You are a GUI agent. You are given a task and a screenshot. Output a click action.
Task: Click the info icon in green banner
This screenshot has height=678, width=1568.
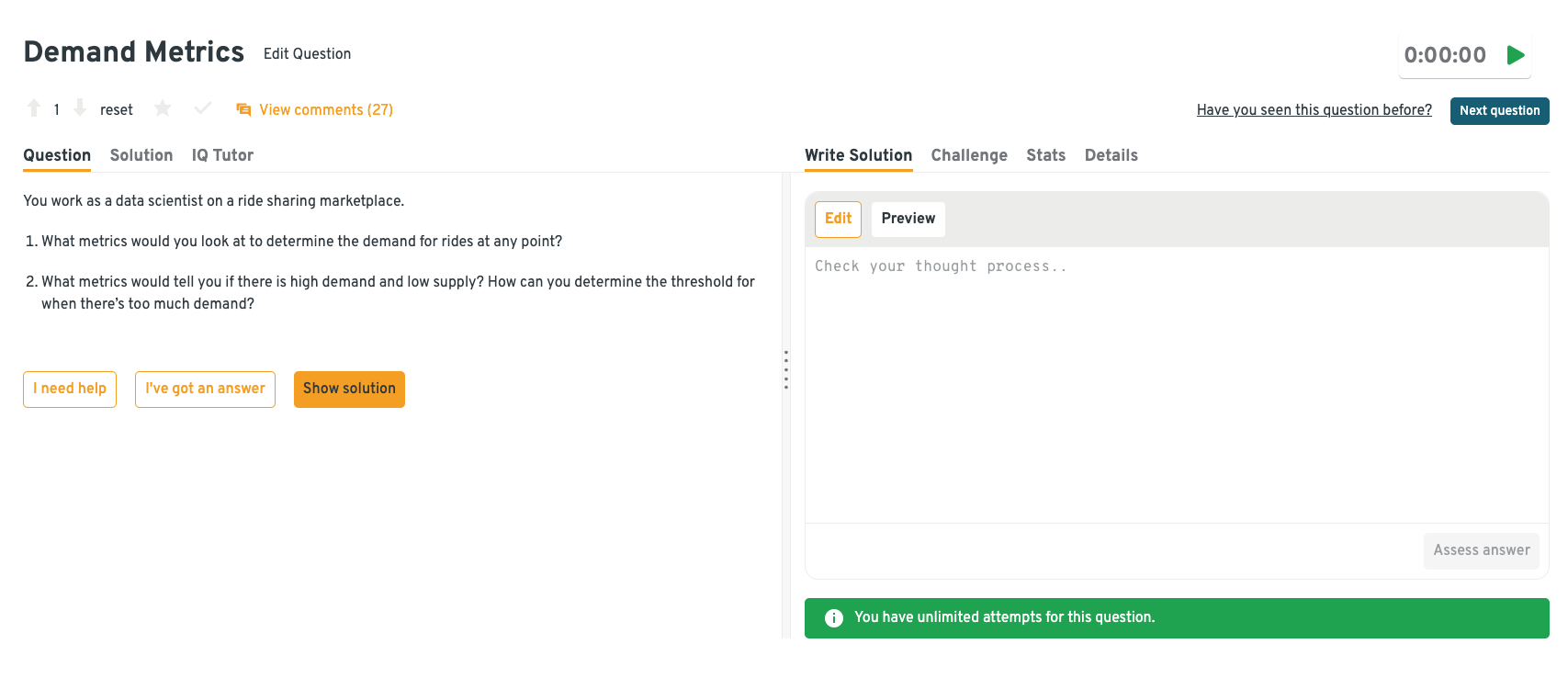point(834,618)
